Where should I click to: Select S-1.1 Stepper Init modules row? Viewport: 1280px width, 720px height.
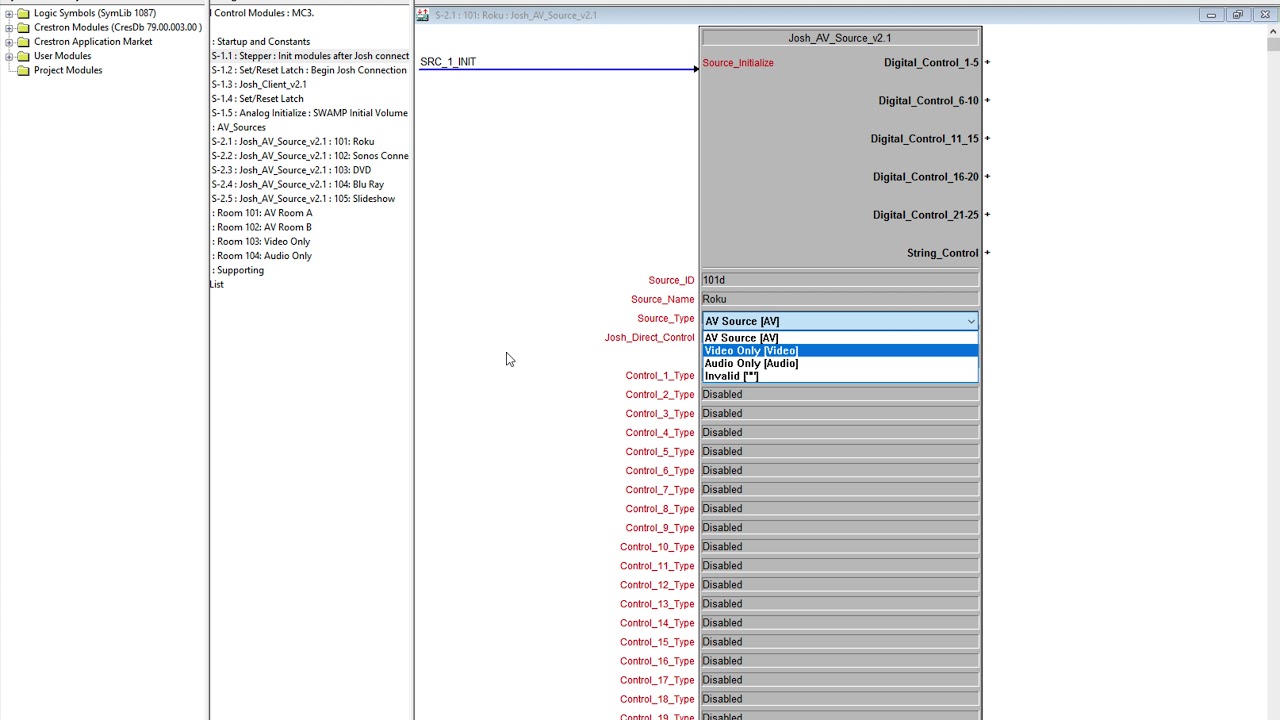(310, 56)
